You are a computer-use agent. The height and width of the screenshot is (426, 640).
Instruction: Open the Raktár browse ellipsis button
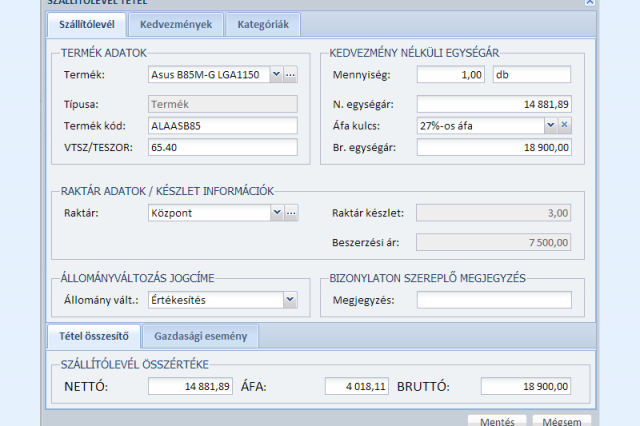(291, 213)
